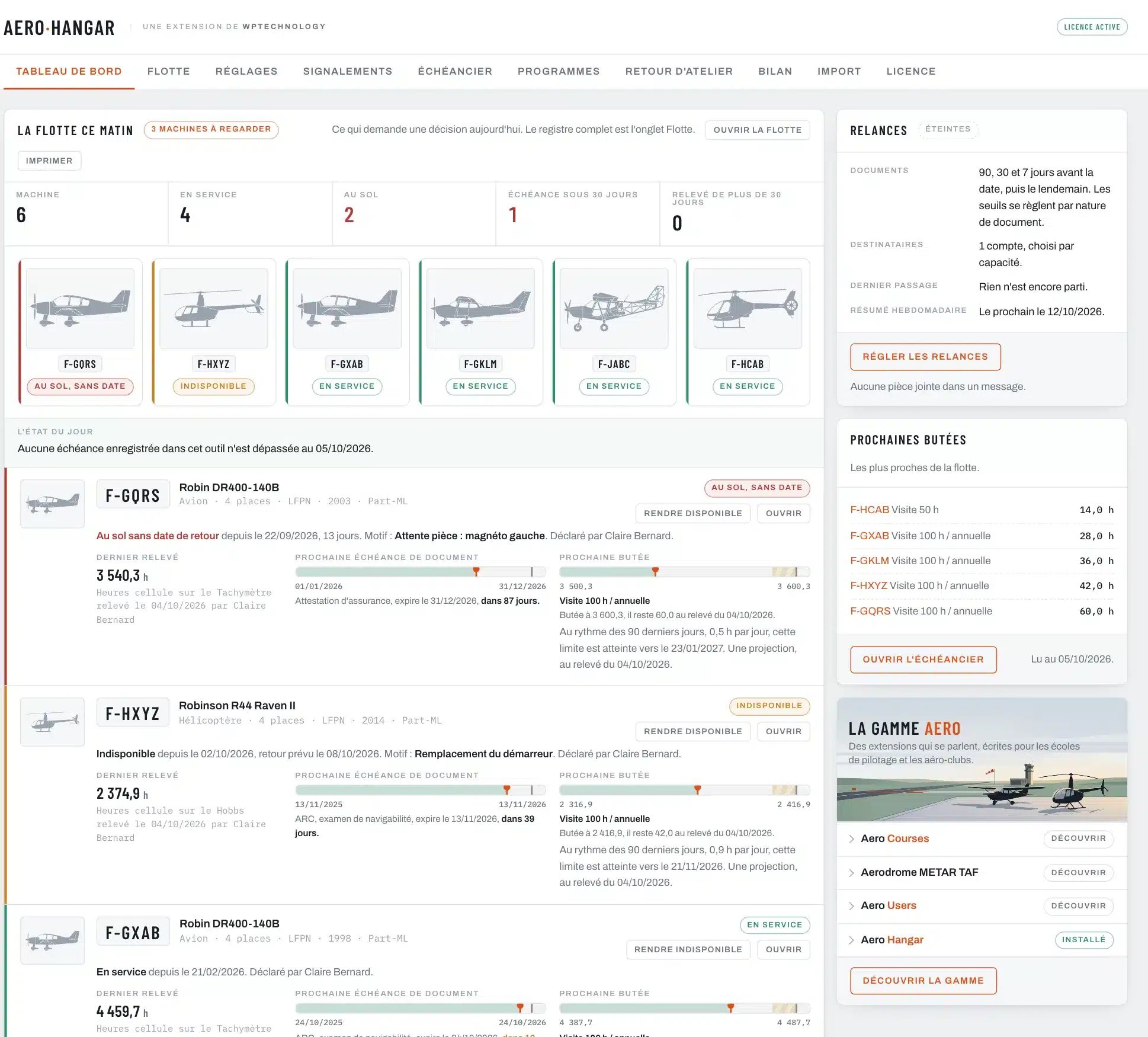Click Découvrir next to Aero Courses
Viewport: 1148px width, 1037px height.
(1078, 838)
